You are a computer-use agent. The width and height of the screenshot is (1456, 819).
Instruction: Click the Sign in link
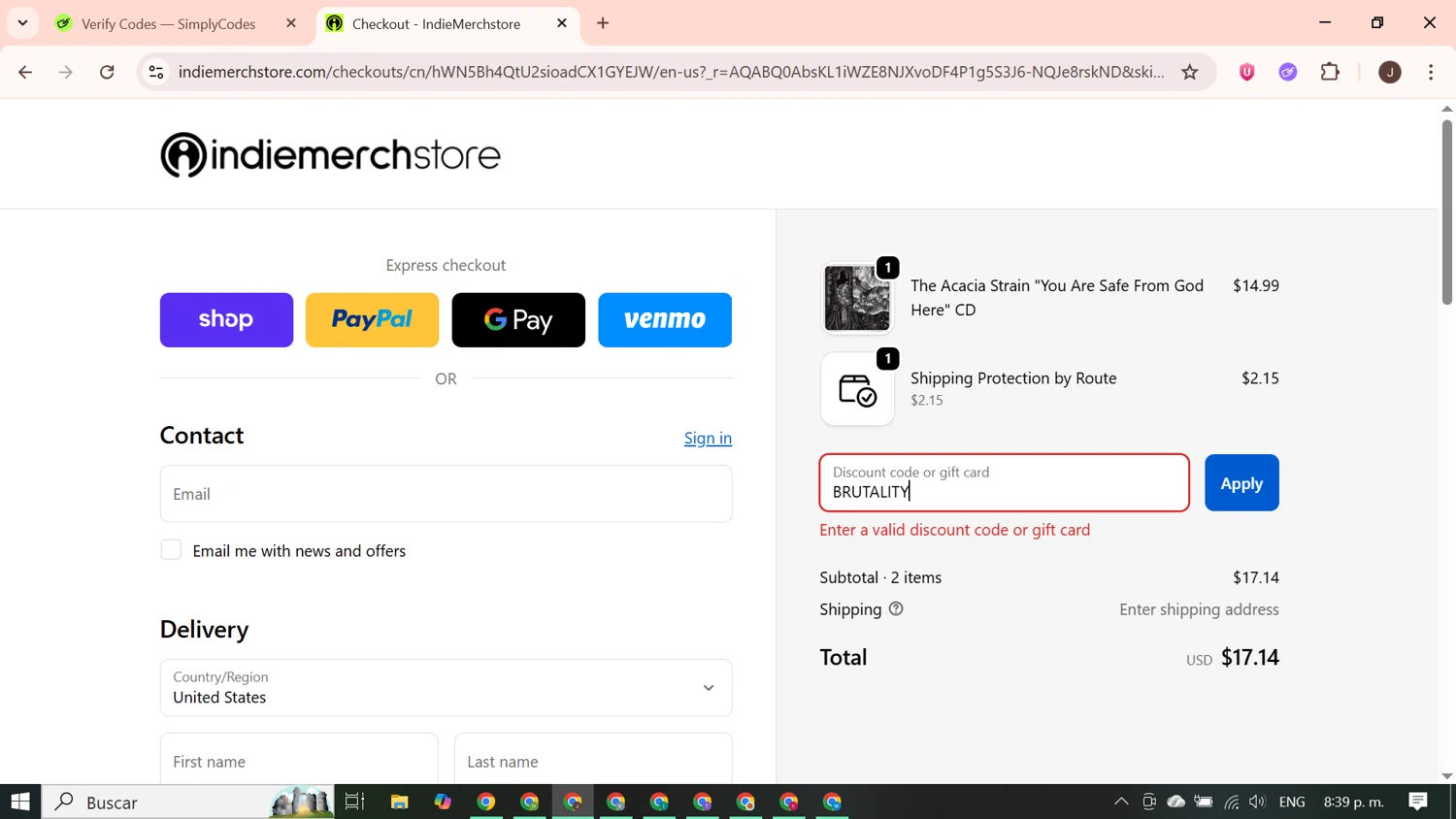(708, 439)
